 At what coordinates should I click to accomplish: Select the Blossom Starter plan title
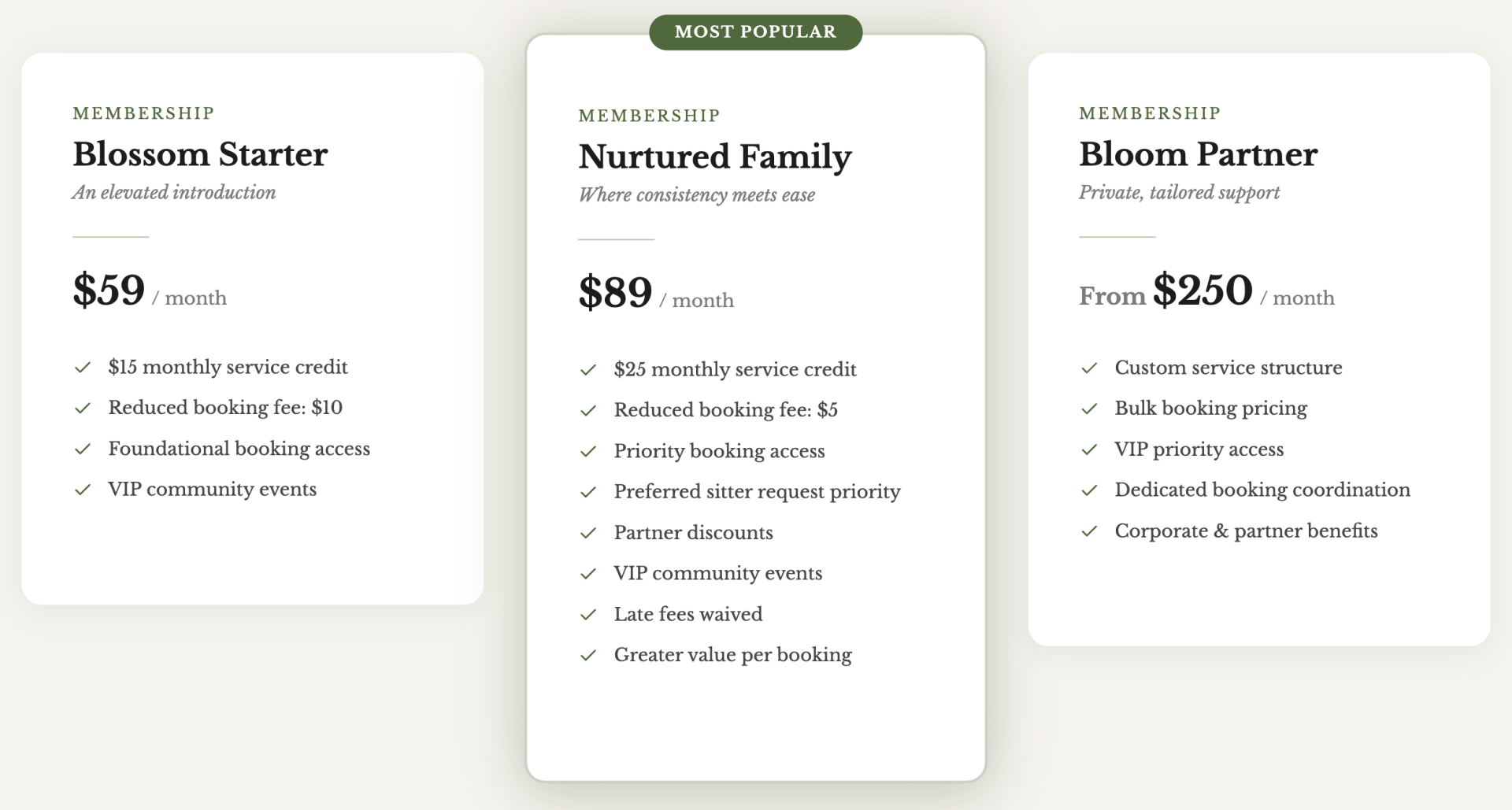pos(200,154)
